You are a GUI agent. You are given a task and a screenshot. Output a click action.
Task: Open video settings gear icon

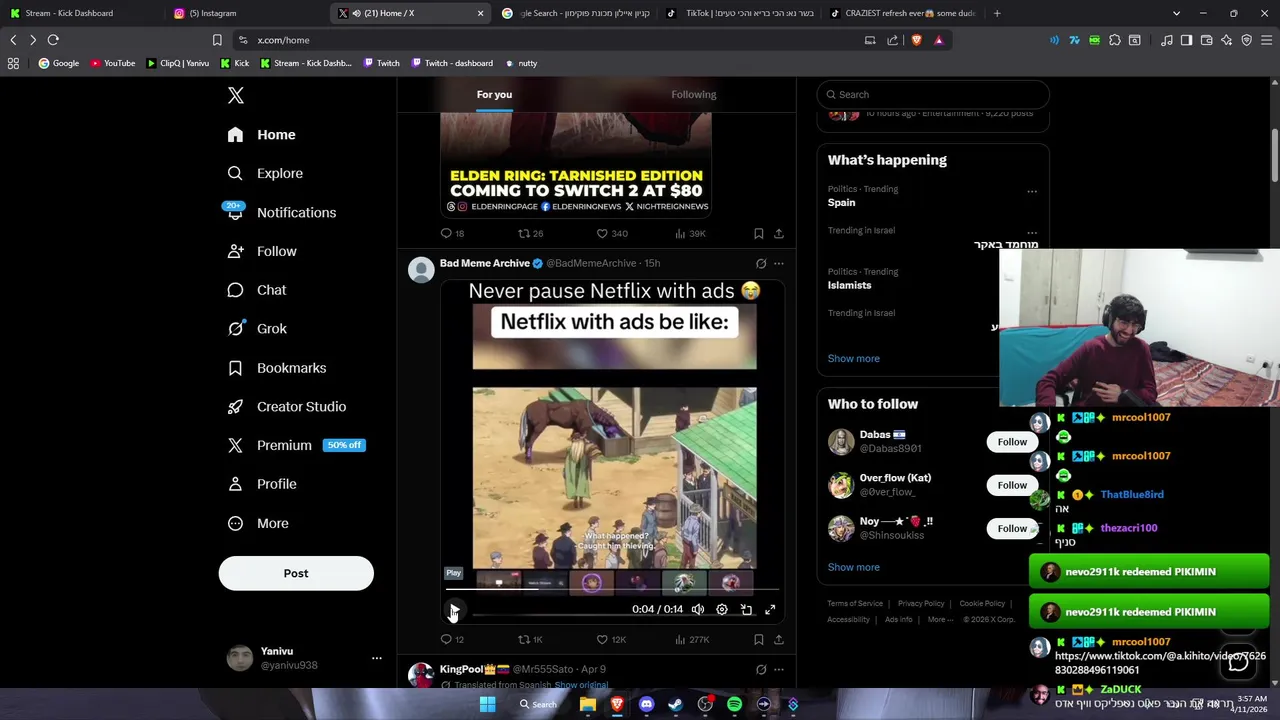tap(722, 609)
